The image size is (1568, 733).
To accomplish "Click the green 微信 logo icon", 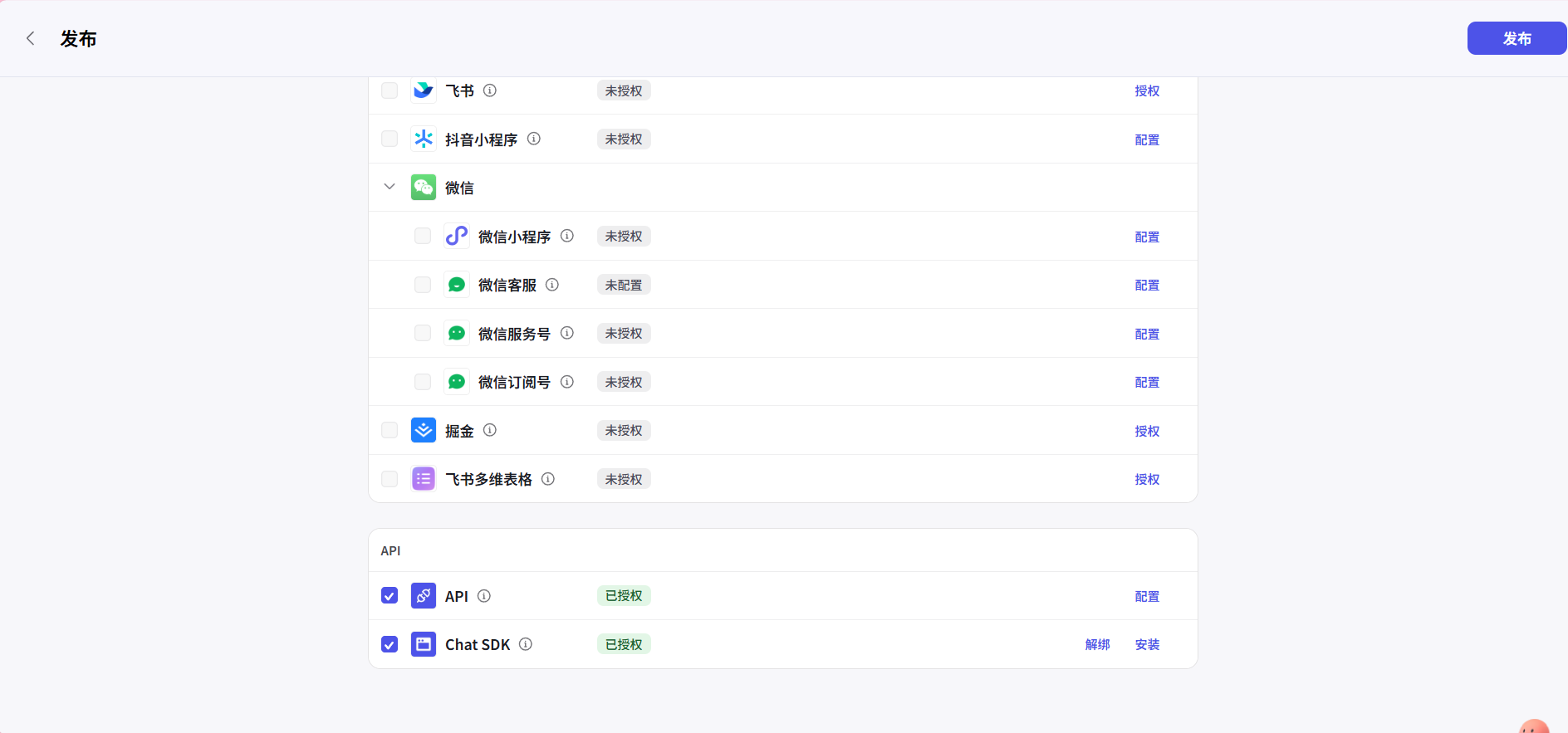I will pos(424,188).
